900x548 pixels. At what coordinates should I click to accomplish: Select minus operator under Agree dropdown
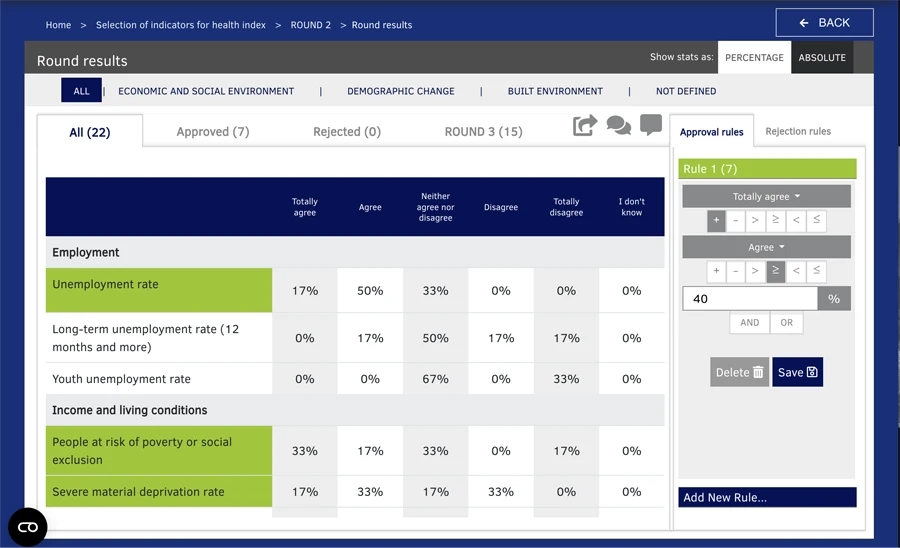735,271
